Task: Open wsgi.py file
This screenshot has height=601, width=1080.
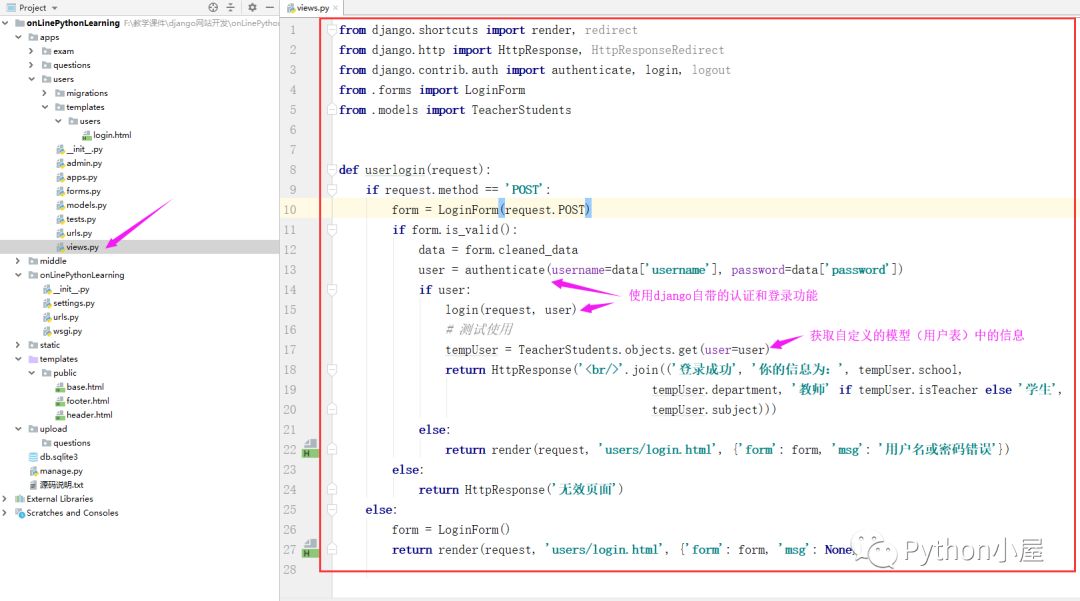Action: coord(68,331)
